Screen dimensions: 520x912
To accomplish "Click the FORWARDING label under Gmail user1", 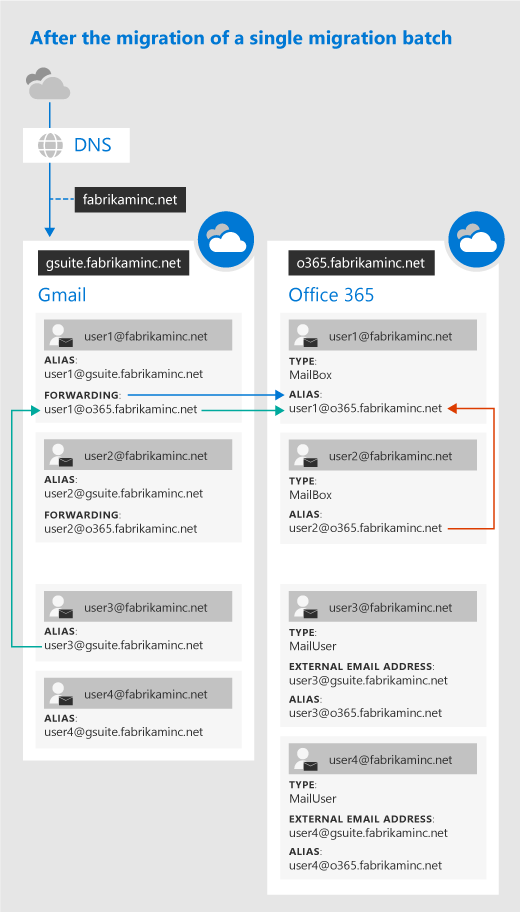I will (82, 396).
